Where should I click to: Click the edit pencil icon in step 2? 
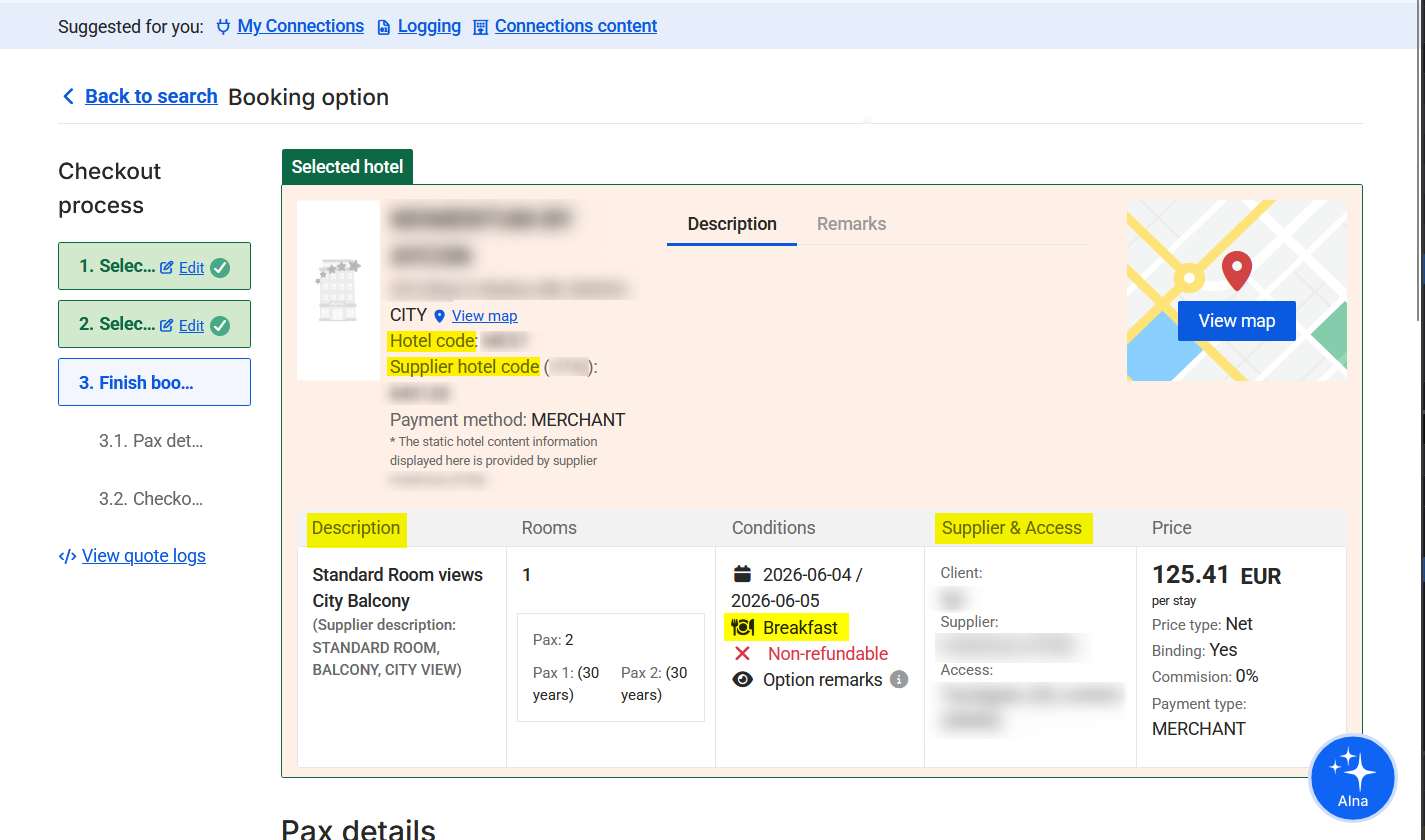click(x=167, y=326)
